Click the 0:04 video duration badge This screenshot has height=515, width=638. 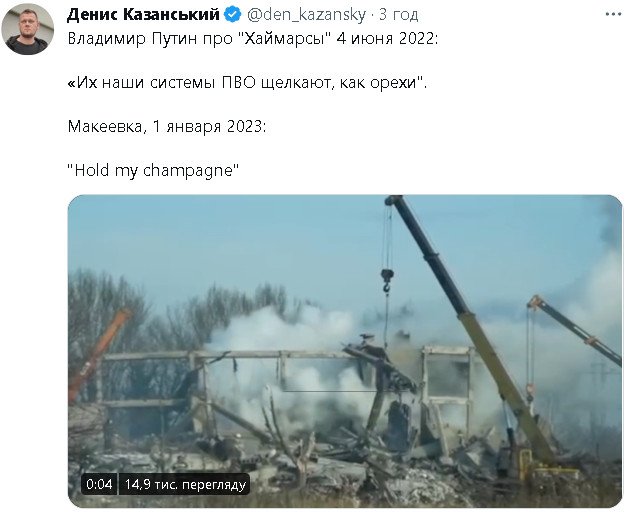[99, 484]
